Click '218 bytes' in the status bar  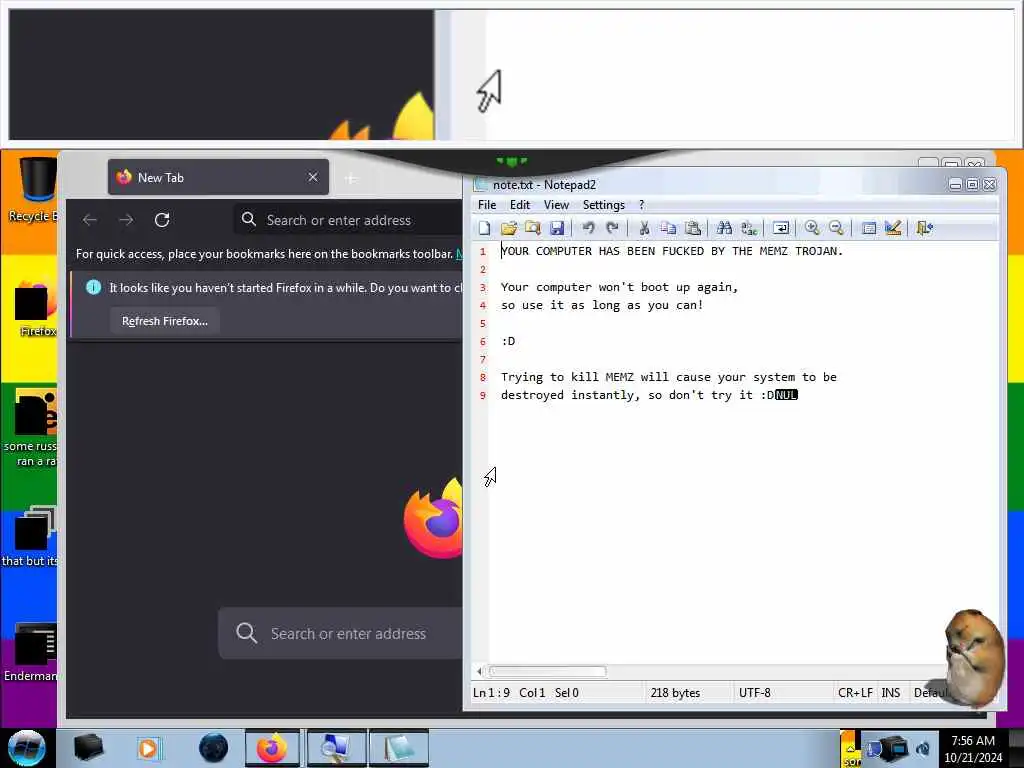pyautogui.click(x=675, y=693)
